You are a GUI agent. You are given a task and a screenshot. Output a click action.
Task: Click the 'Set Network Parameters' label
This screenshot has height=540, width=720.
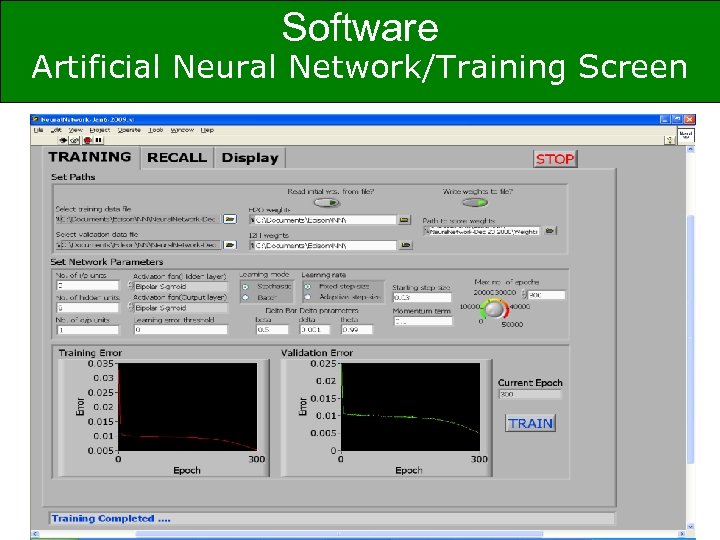click(107, 262)
